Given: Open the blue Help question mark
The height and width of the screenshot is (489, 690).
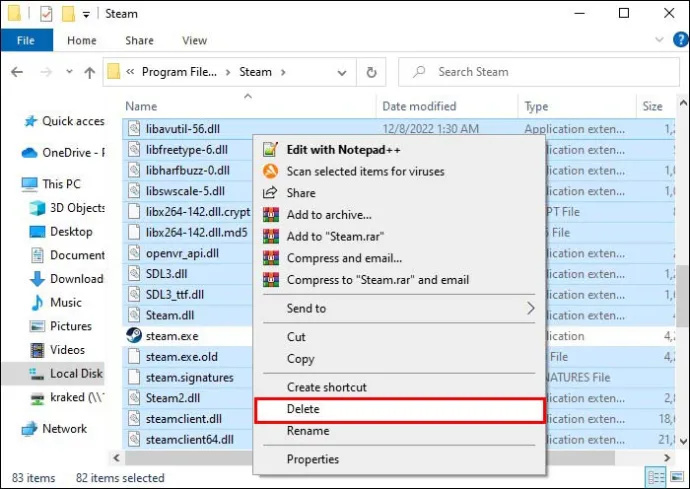Looking at the screenshot, I should [x=680, y=40].
